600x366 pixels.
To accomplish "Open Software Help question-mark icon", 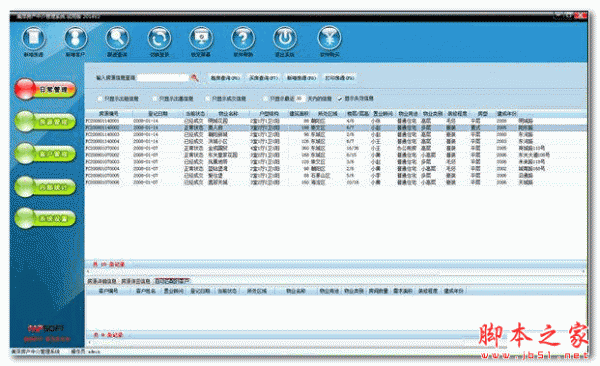I will (243, 38).
